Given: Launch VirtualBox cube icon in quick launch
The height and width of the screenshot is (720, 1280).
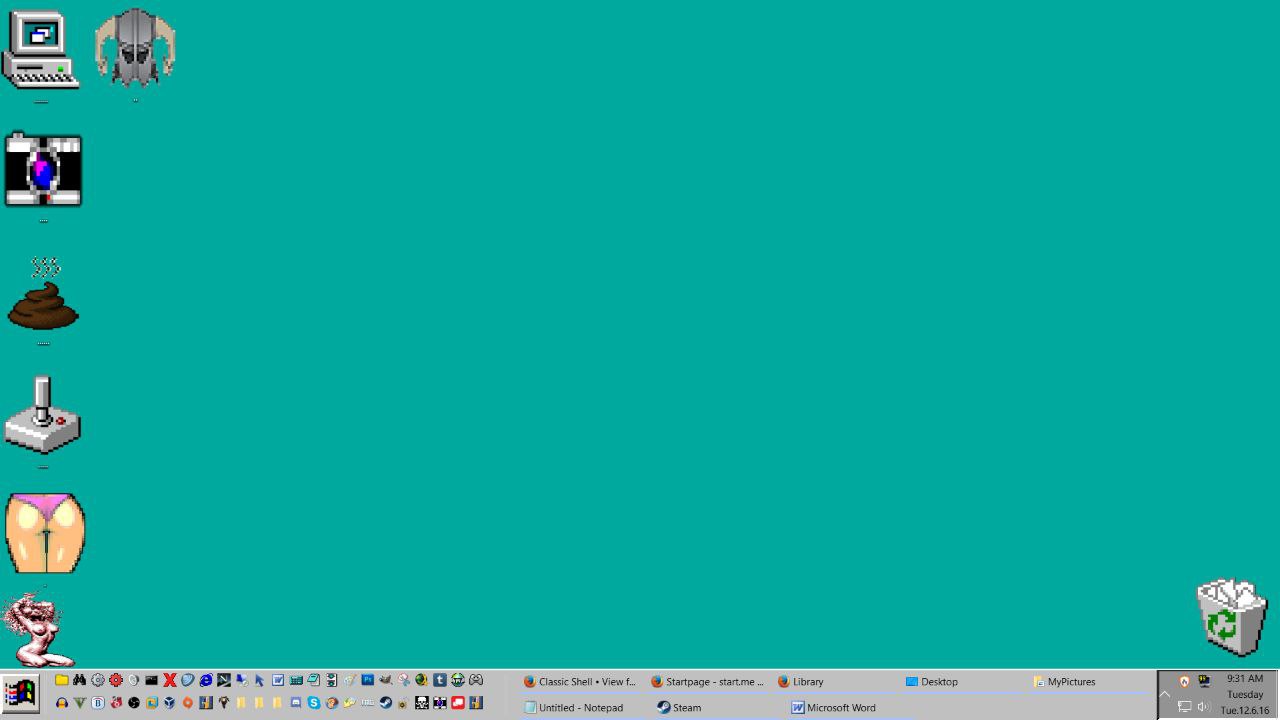Looking at the screenshot, I should tap(170, 703).
